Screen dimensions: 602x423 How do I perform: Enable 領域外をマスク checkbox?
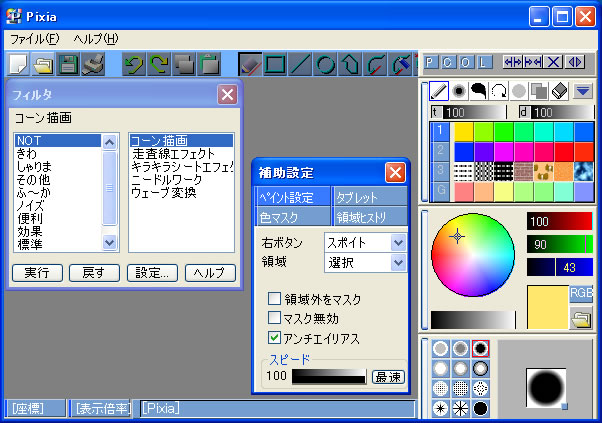[x=274, y=298]
